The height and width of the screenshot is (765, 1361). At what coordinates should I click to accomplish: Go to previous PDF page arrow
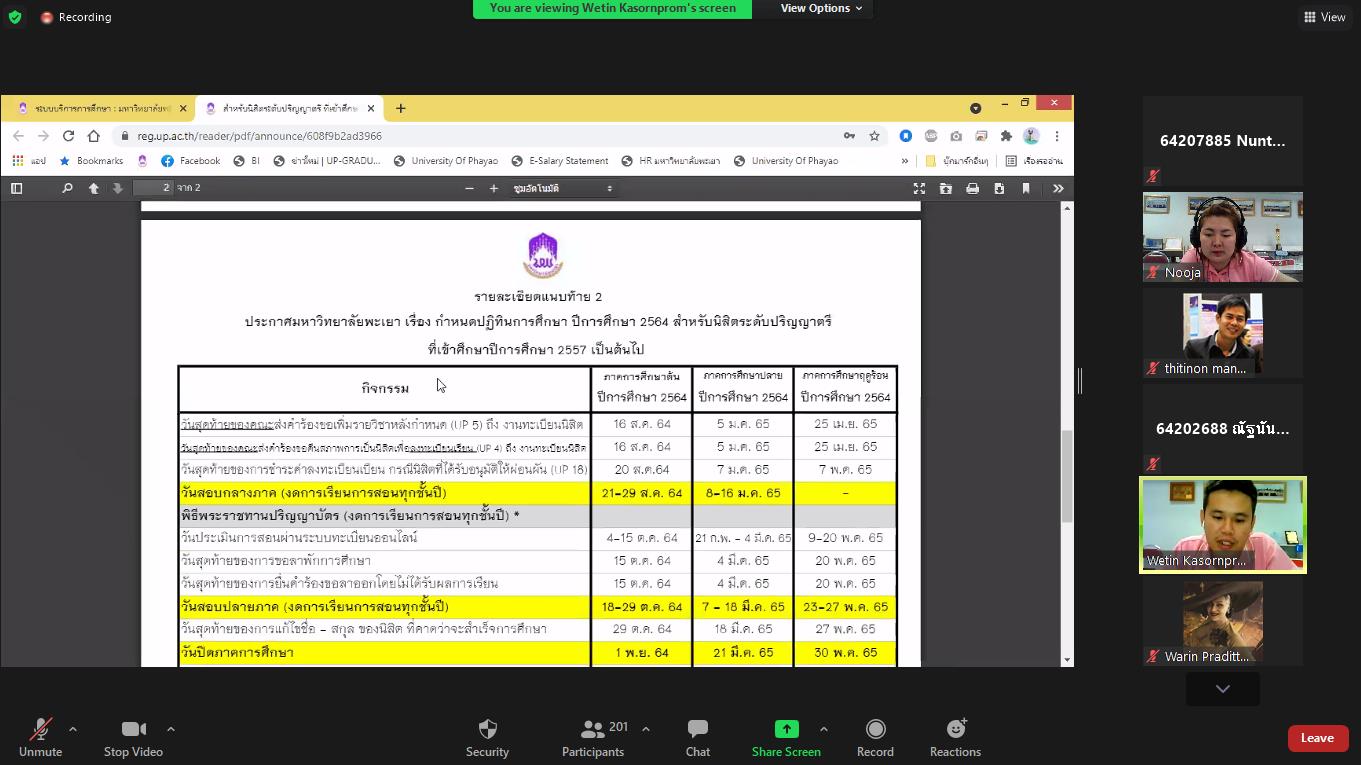pos(93,188)
